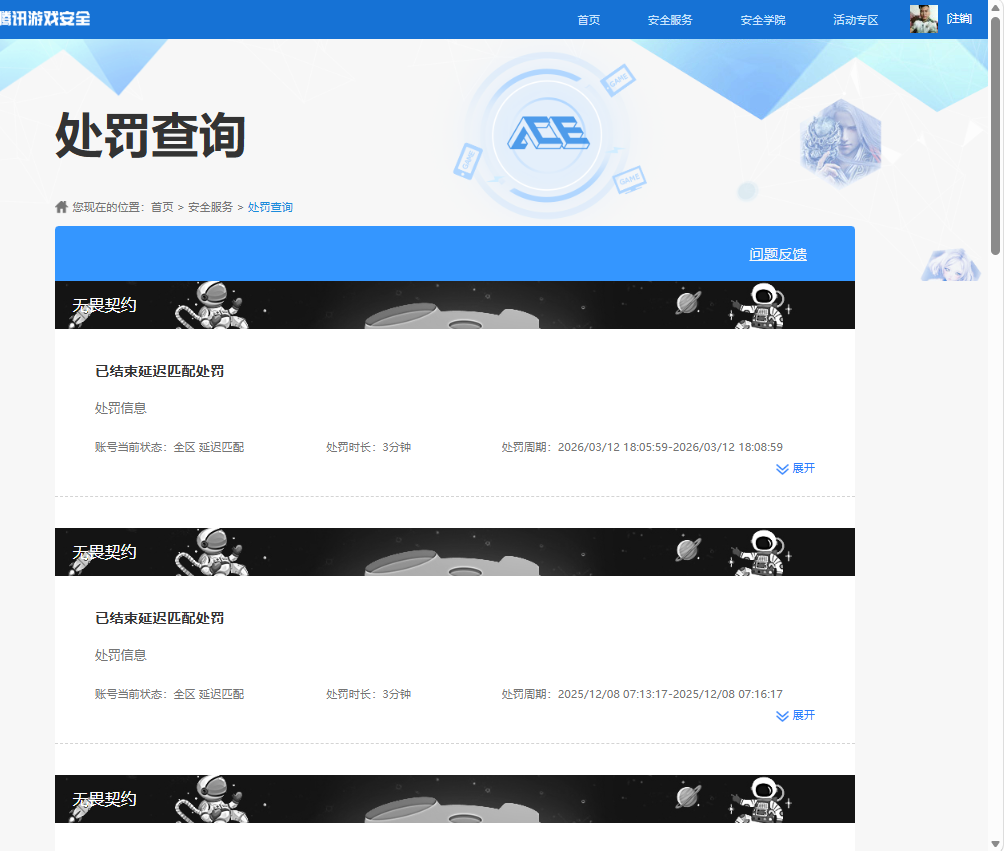Image resolution: width=1004 pixels, height=851 pixels.
Task: Click 账号当前状态：全区 延迟匹配 in second record
Action: coord(170,694)
